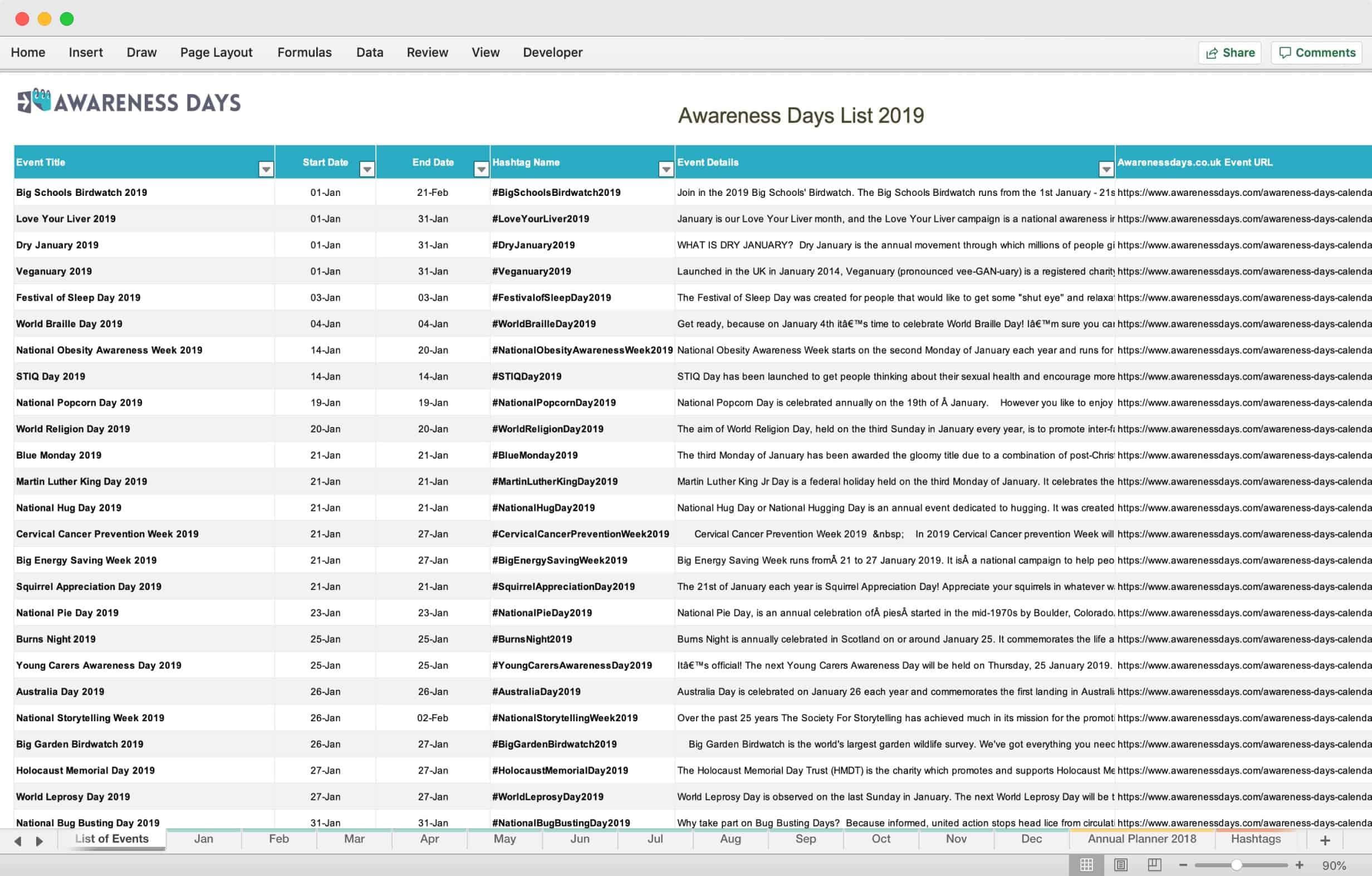
Task: Zoom in with plus icon
Action: coord(1299,865)
